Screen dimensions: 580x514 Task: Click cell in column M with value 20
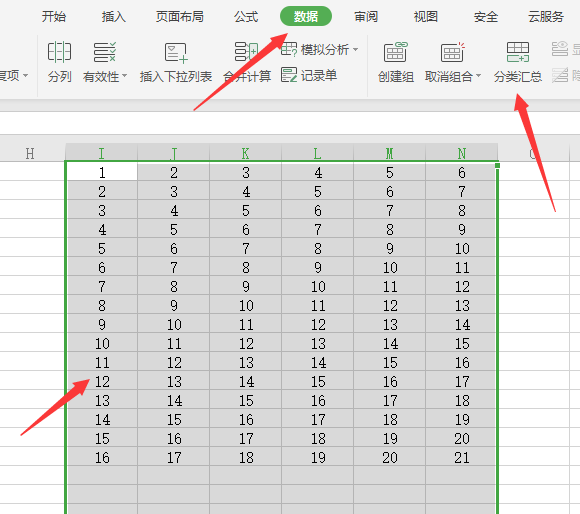pos(390,457)
